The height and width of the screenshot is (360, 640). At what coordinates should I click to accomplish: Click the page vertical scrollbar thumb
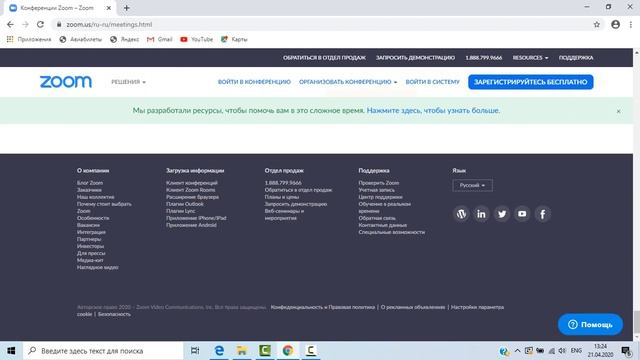636,322
